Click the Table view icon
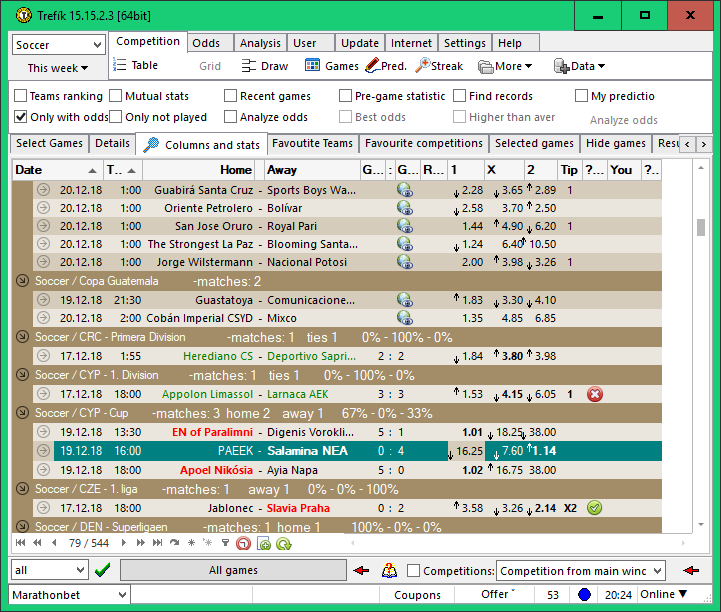721x612 pixels. [121, 66]
